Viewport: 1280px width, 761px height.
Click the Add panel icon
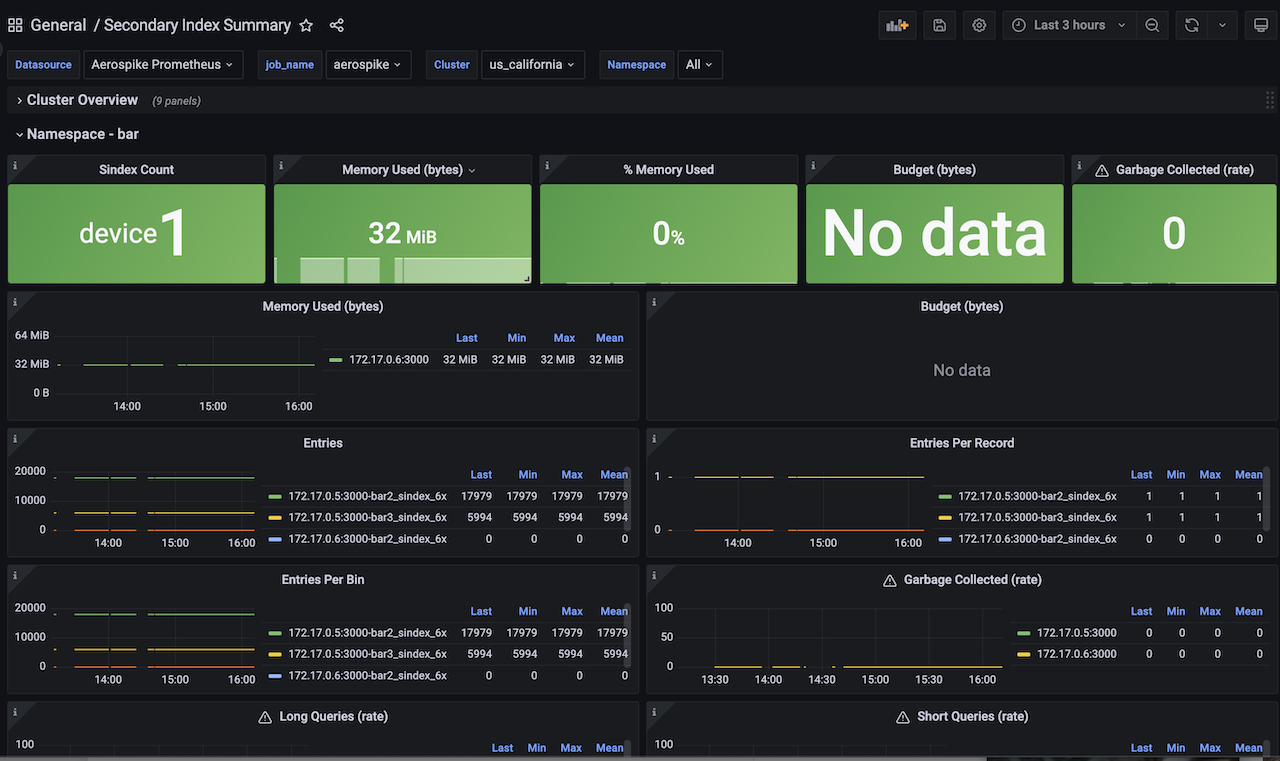click(x=897, y=25)
